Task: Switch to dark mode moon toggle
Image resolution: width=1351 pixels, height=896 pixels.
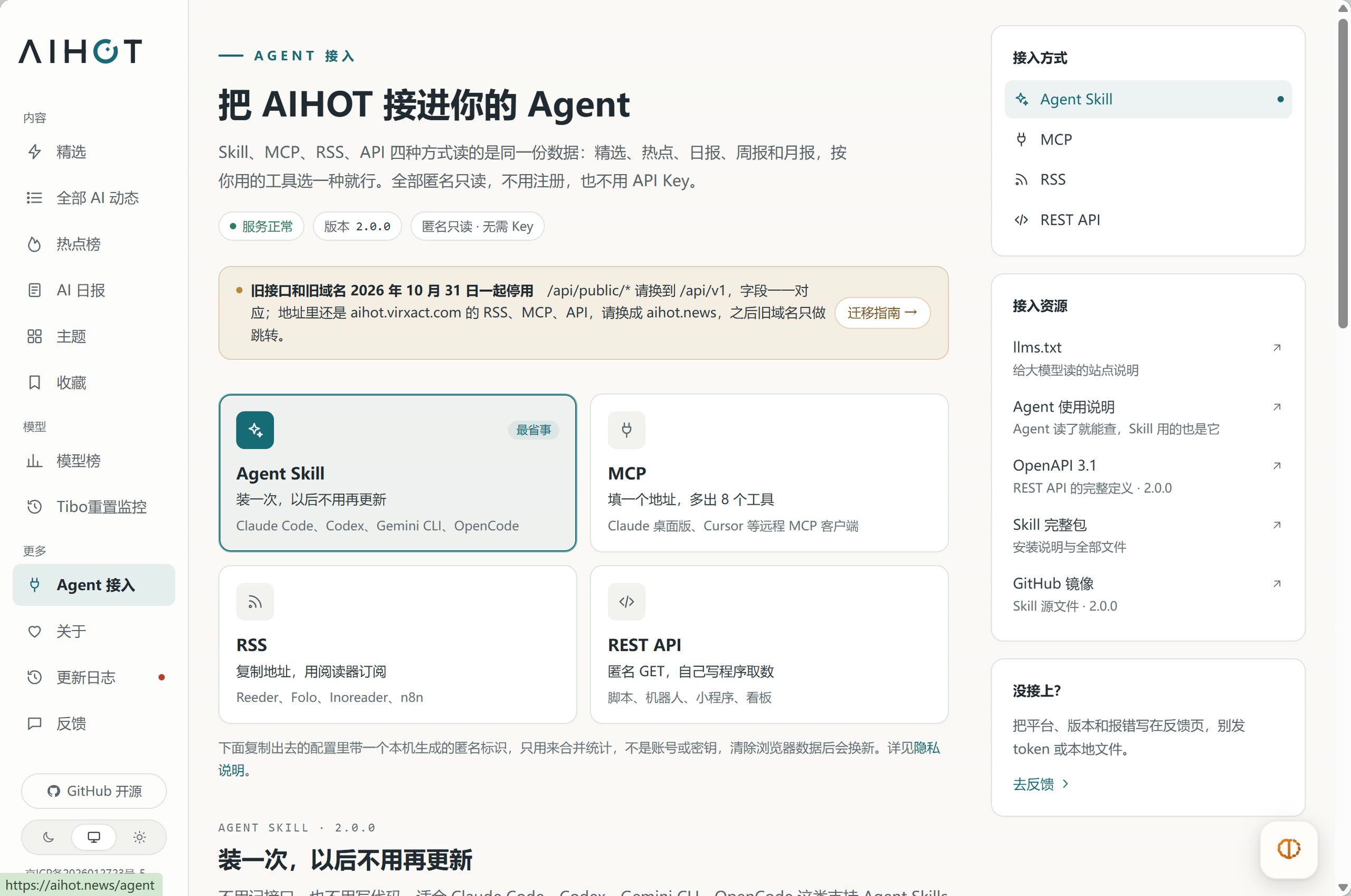Action: click(49, 838)
